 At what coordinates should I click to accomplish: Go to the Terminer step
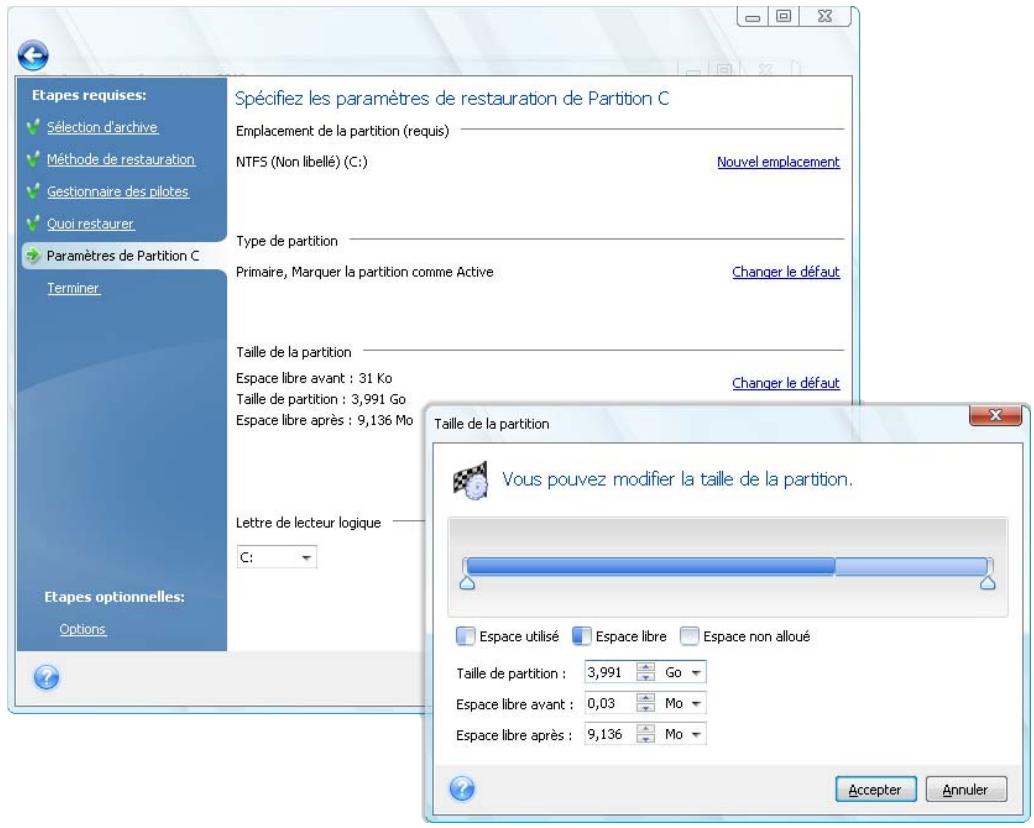(73, 288)
